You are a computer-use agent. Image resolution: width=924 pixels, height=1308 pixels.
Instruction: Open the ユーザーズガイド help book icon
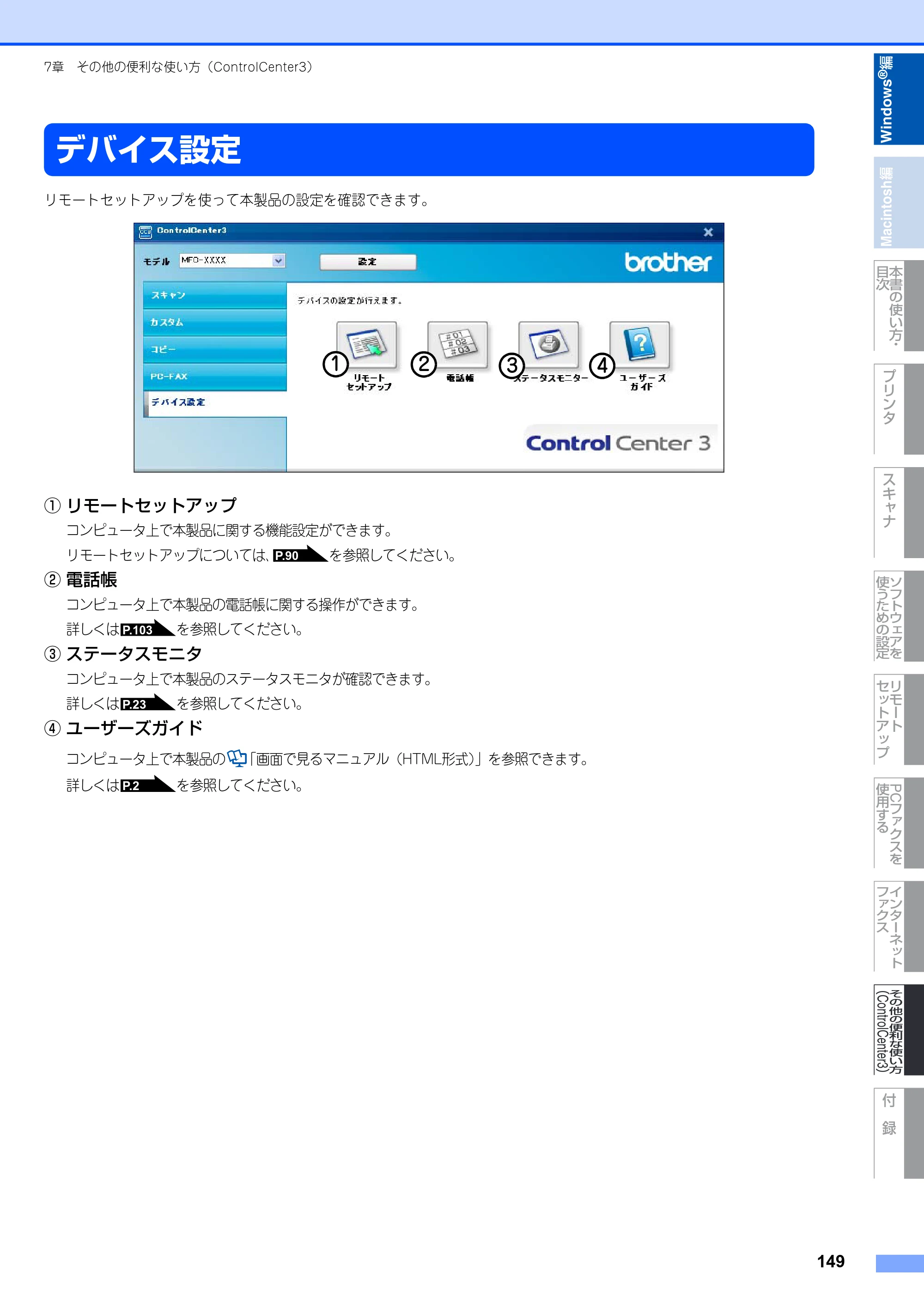point(640,344)
